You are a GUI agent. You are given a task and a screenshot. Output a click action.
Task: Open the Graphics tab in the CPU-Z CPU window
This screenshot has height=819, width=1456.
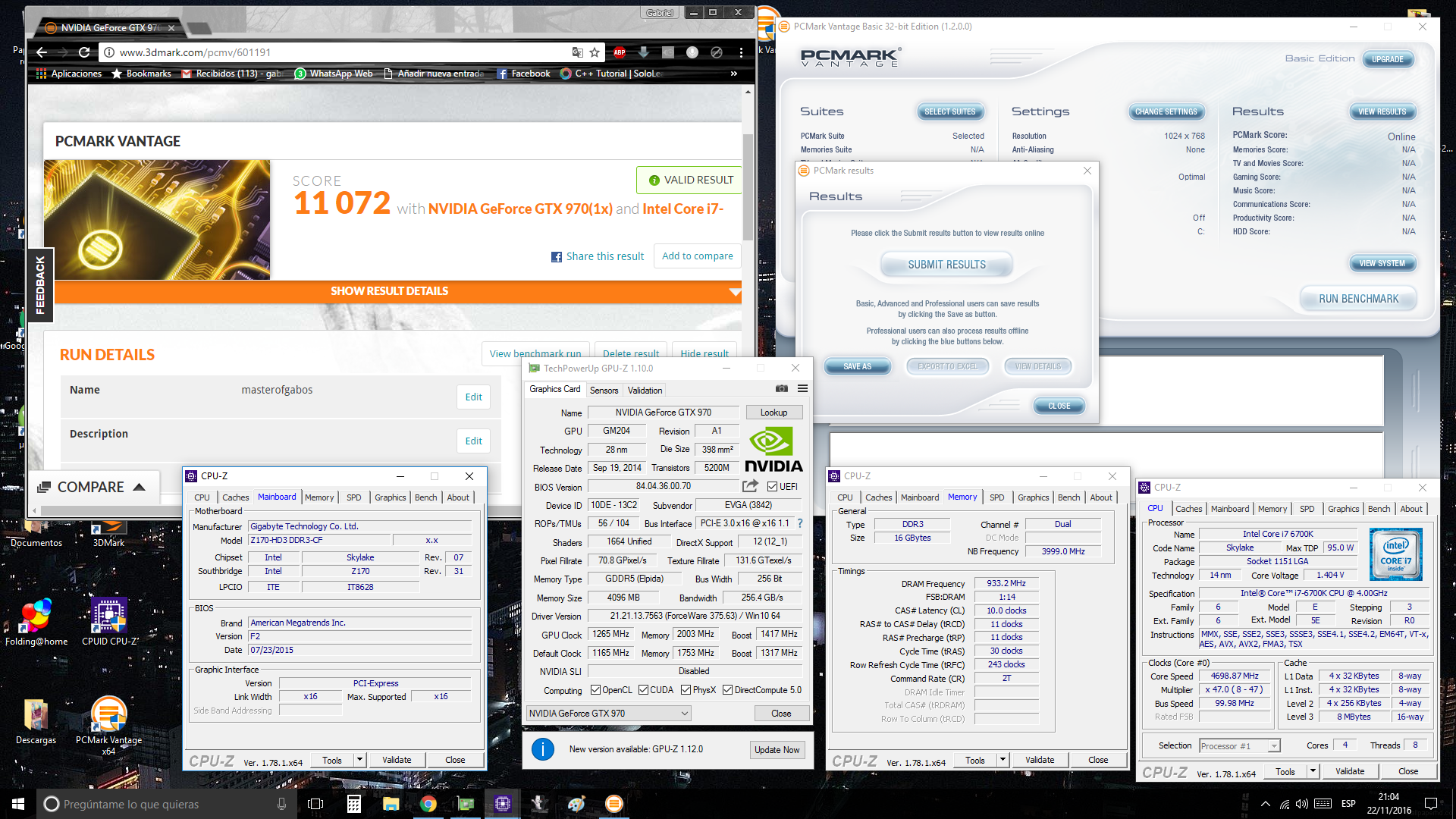click(x=1343, y=509)
